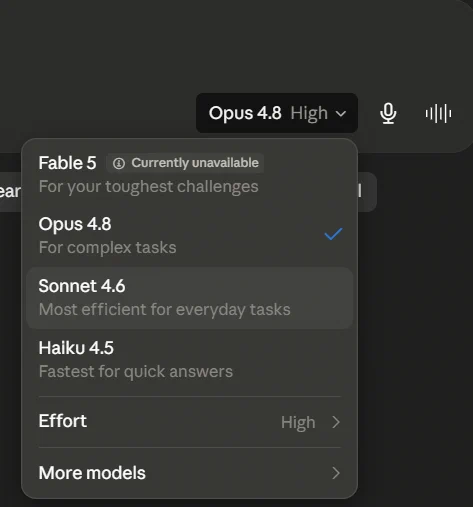Click the info icon beside Currently unavailable
The height and width of the screenshot is (507, 473).
tap(119, 163)
